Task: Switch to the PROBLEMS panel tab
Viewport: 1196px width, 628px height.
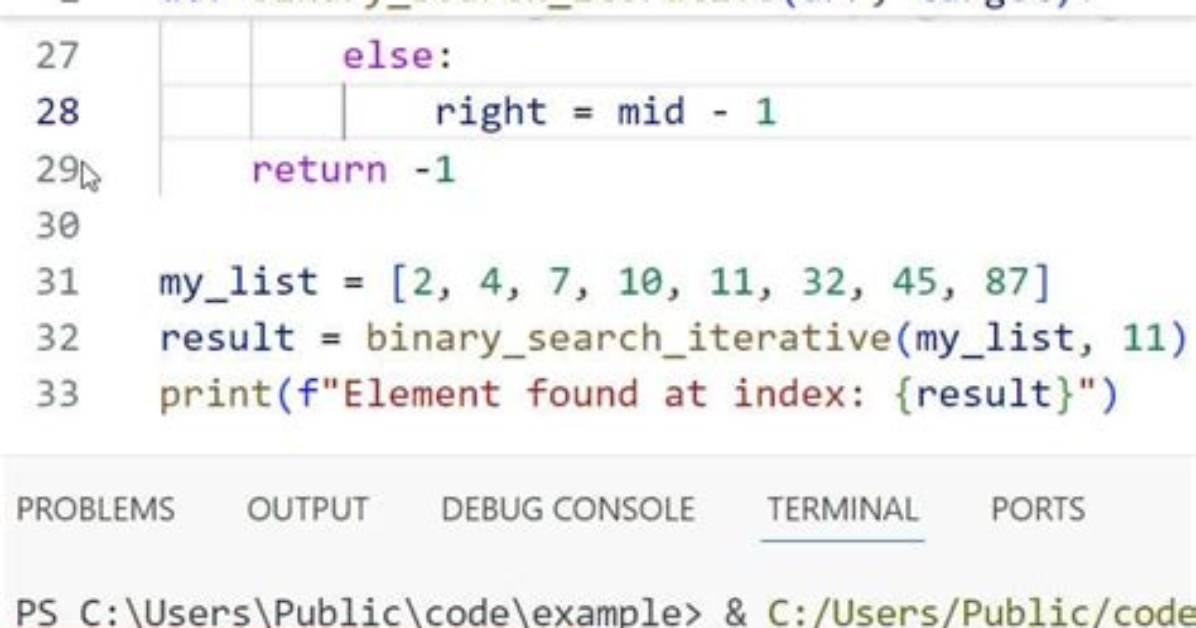Action: pos(95,509)
